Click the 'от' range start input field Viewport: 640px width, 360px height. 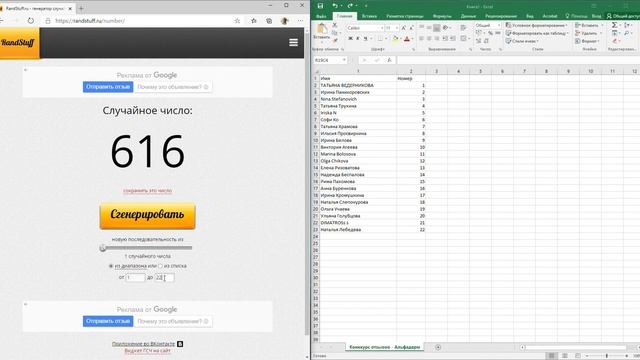tap(135, 277)
